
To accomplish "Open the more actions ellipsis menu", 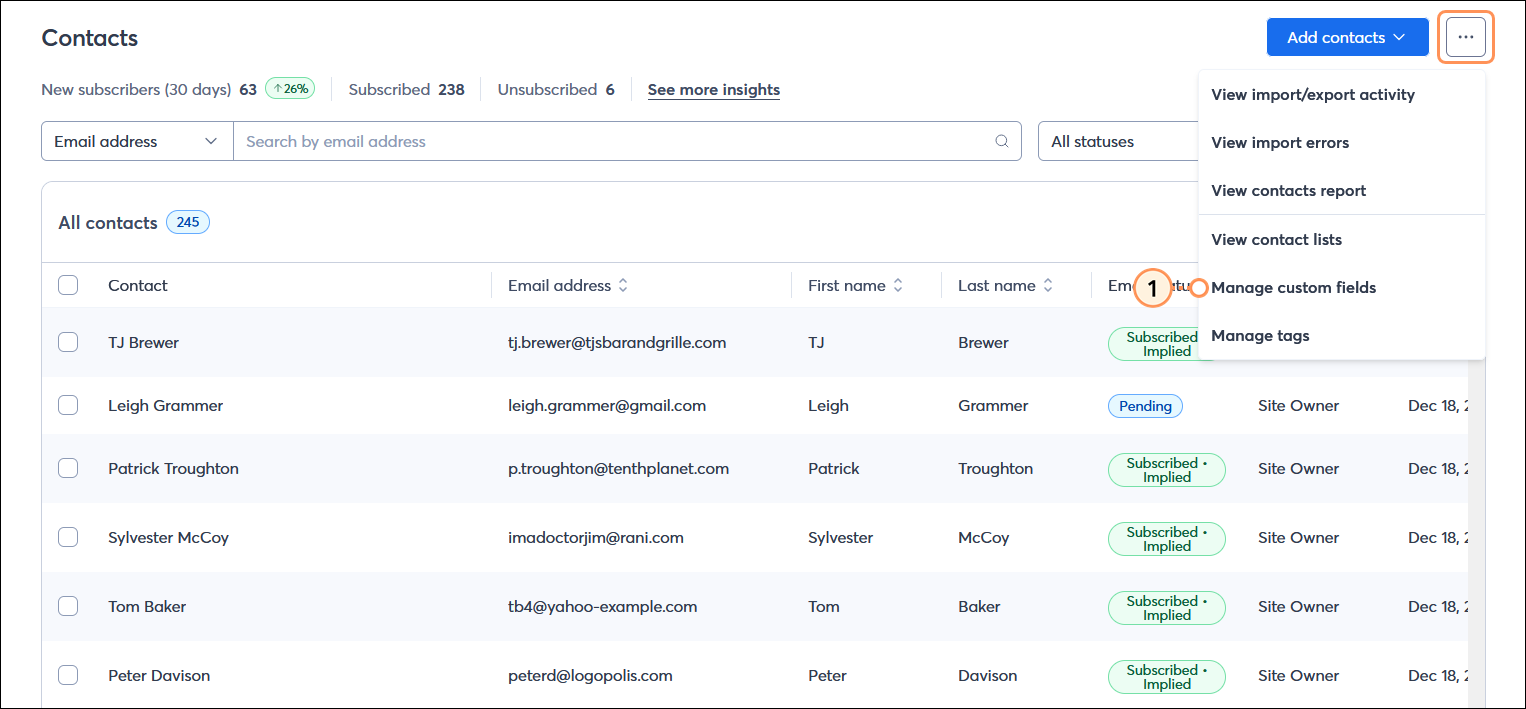I will coord(1465,36).
